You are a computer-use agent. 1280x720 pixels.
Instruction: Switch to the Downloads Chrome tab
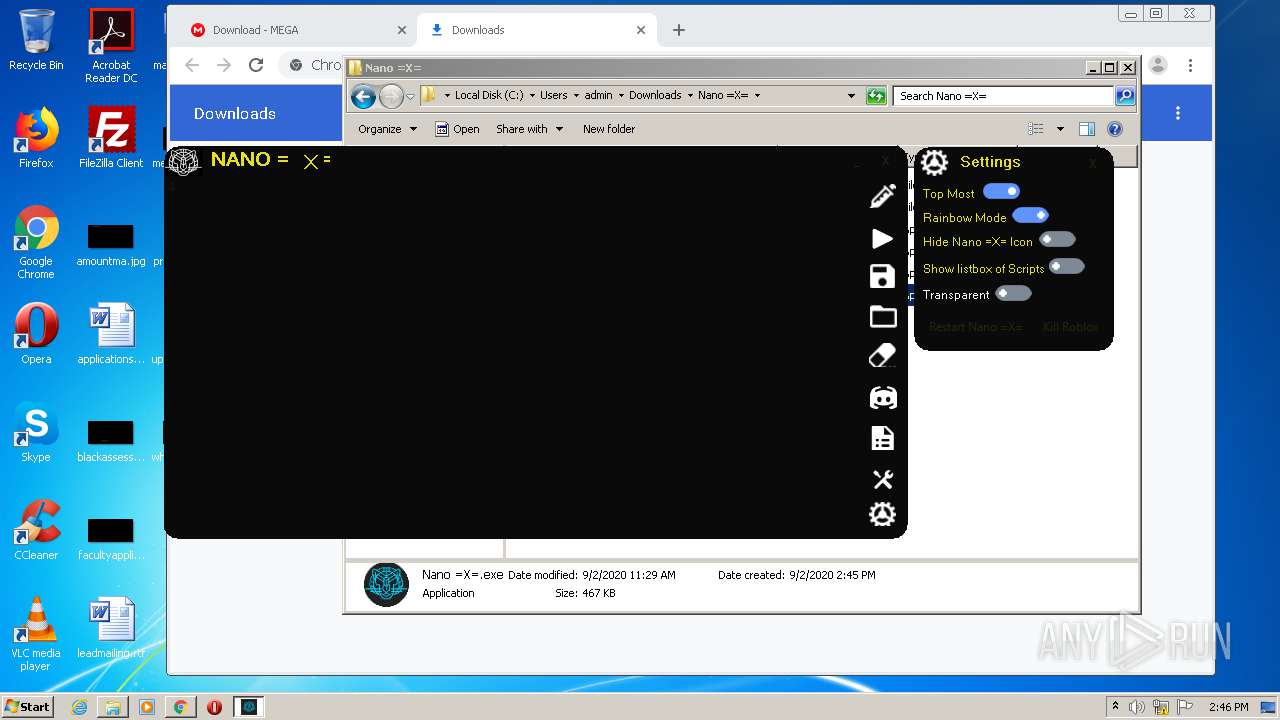pyautogui.click(x=536, y=30)
